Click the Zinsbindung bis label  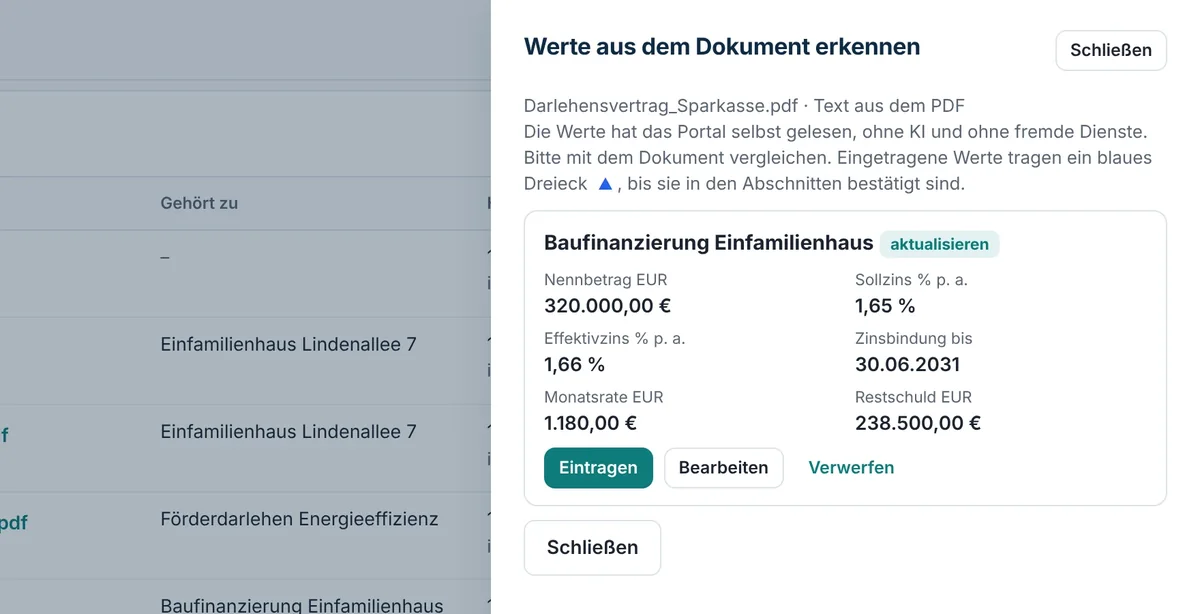tap(913, 338)
